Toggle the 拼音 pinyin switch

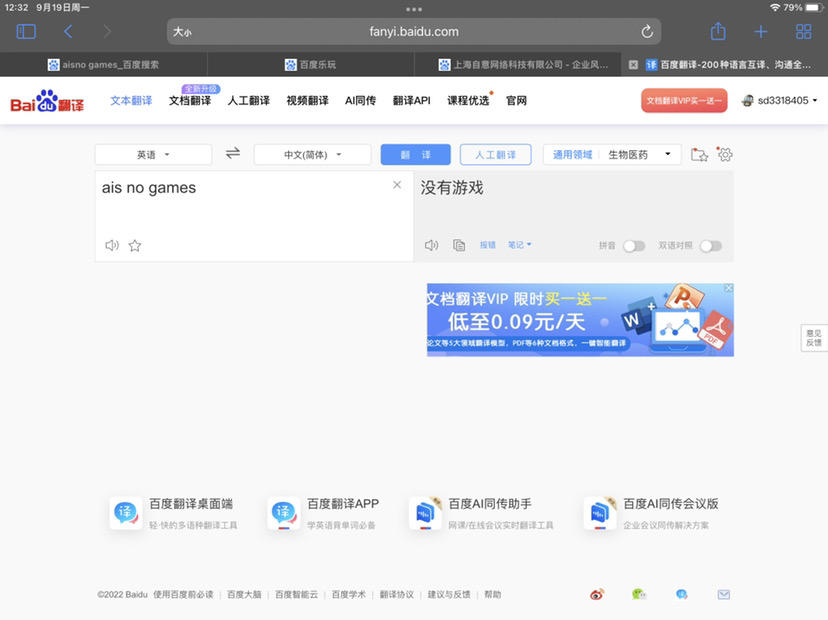click(x=634, y=246)
